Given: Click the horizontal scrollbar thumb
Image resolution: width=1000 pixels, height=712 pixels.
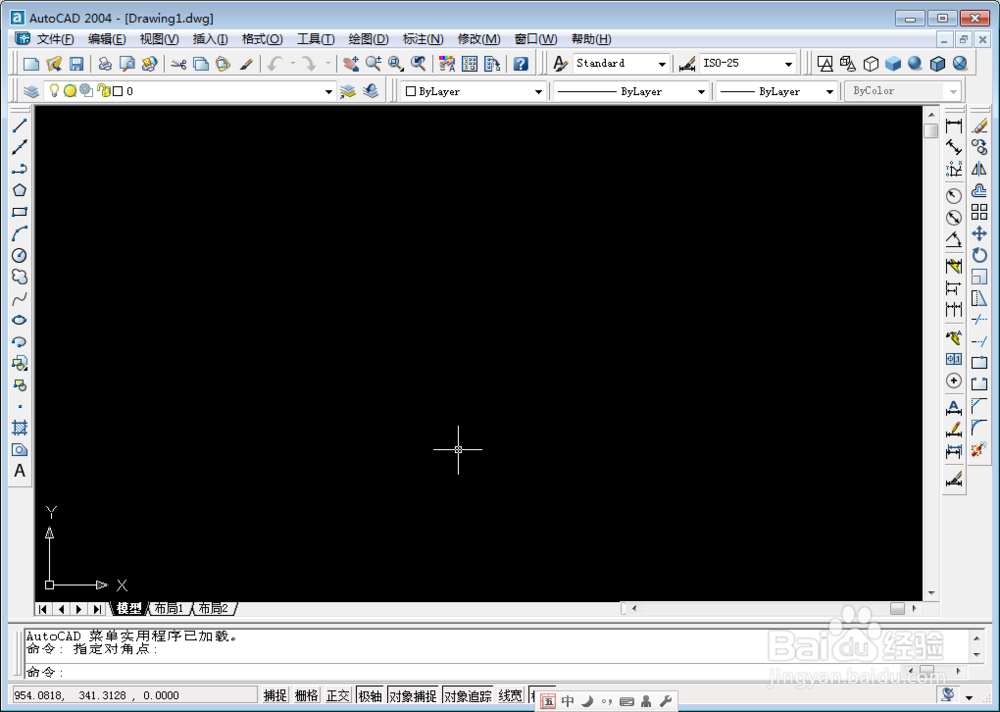Looking at the screenshot, I should (897, 609).
